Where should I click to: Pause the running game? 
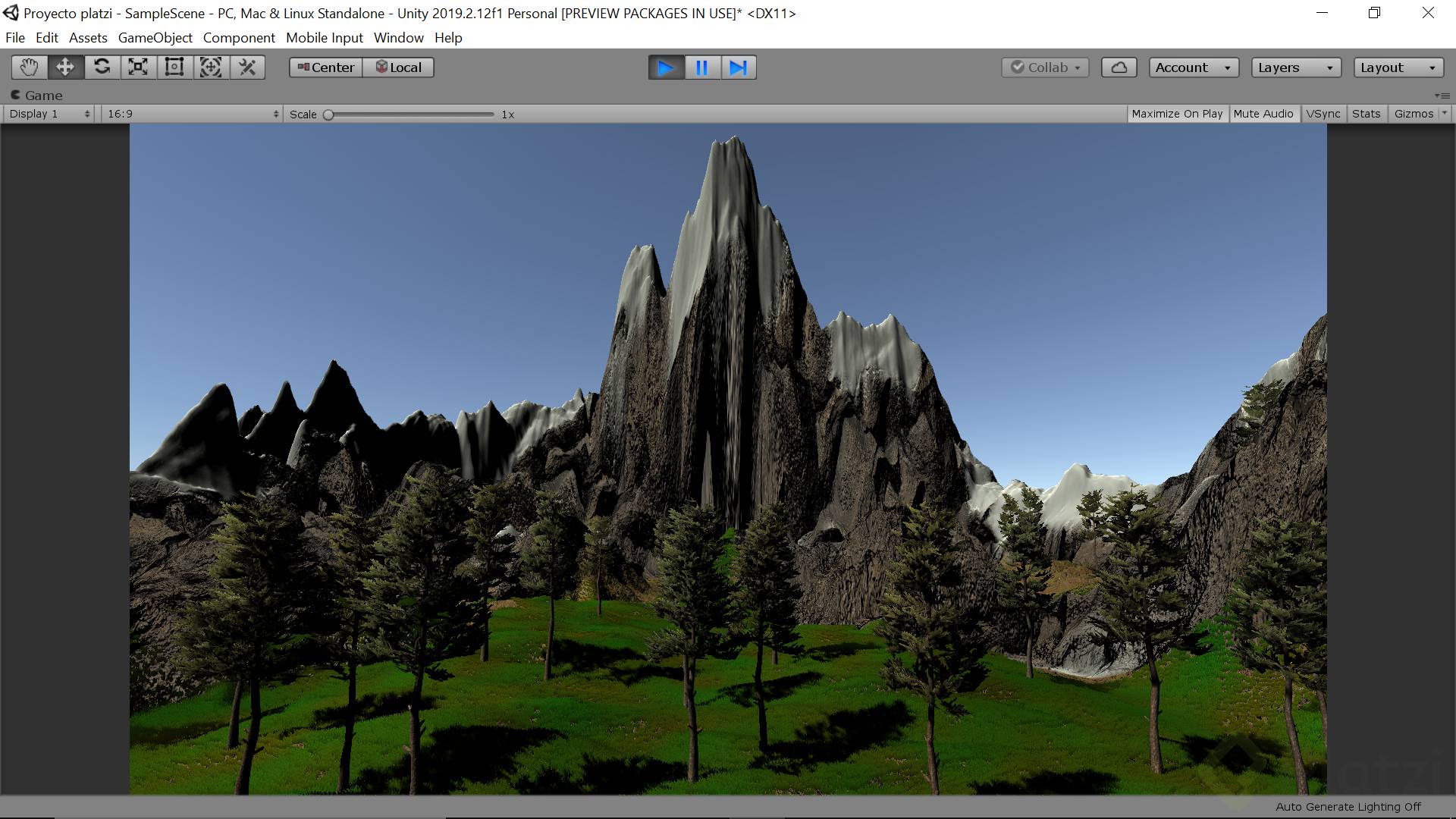click(x=702, y=67)
